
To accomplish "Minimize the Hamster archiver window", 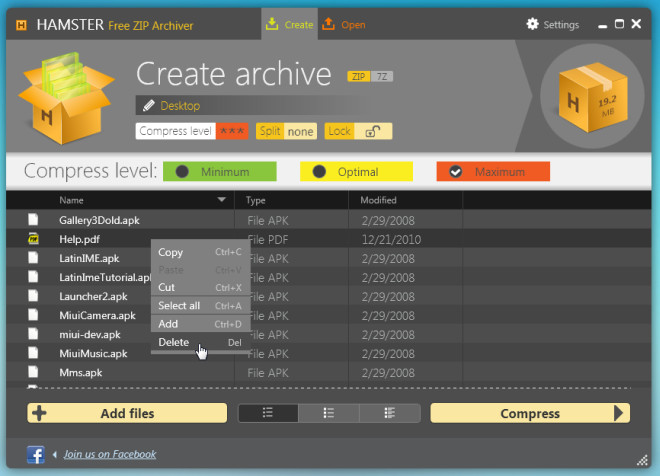I will pos(603,25).
